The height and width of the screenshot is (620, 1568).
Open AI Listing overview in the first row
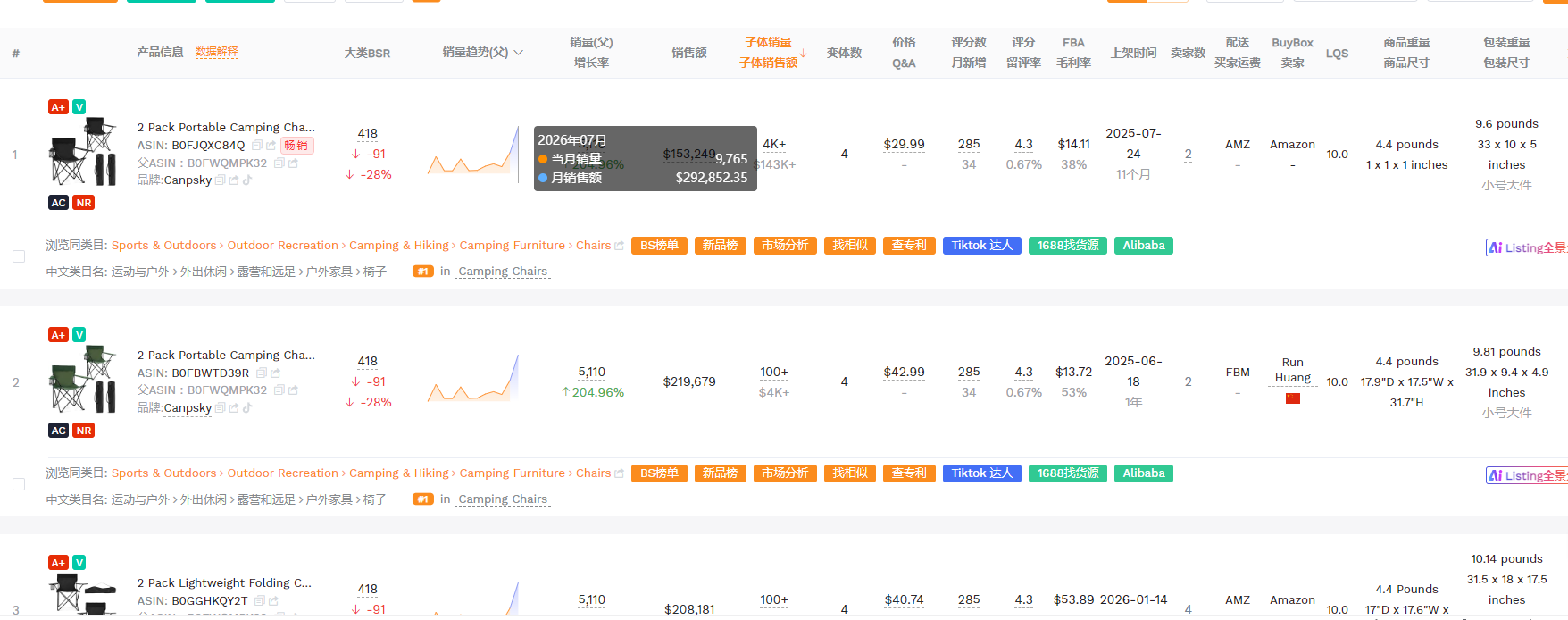[1526, 247]
